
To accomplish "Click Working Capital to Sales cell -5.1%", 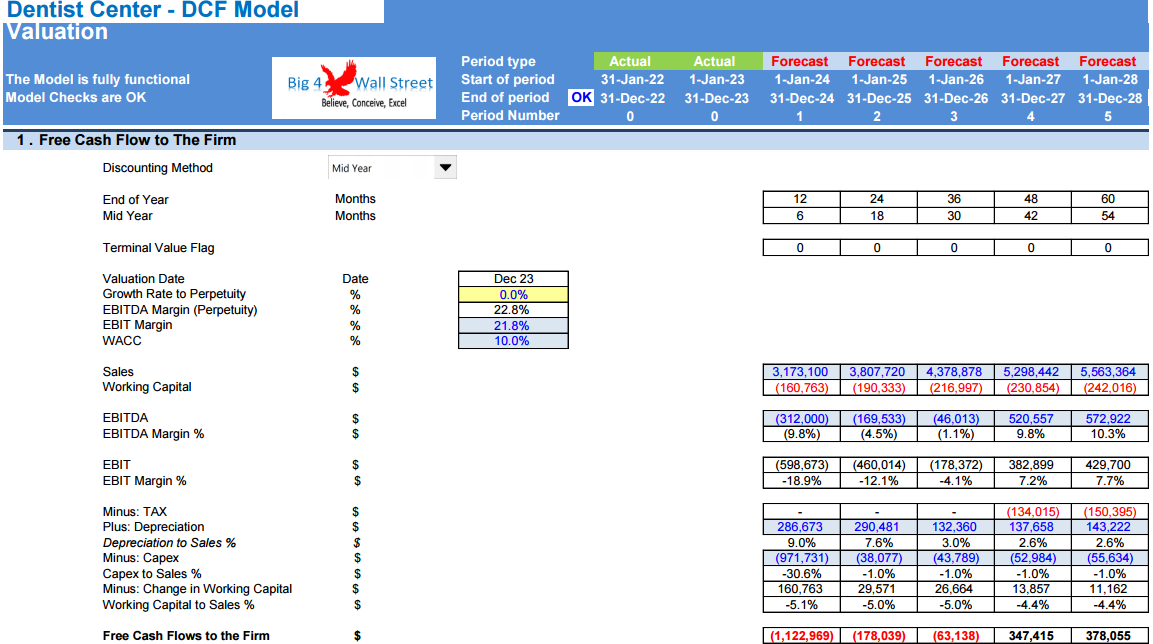I will [x=801, y=605].
